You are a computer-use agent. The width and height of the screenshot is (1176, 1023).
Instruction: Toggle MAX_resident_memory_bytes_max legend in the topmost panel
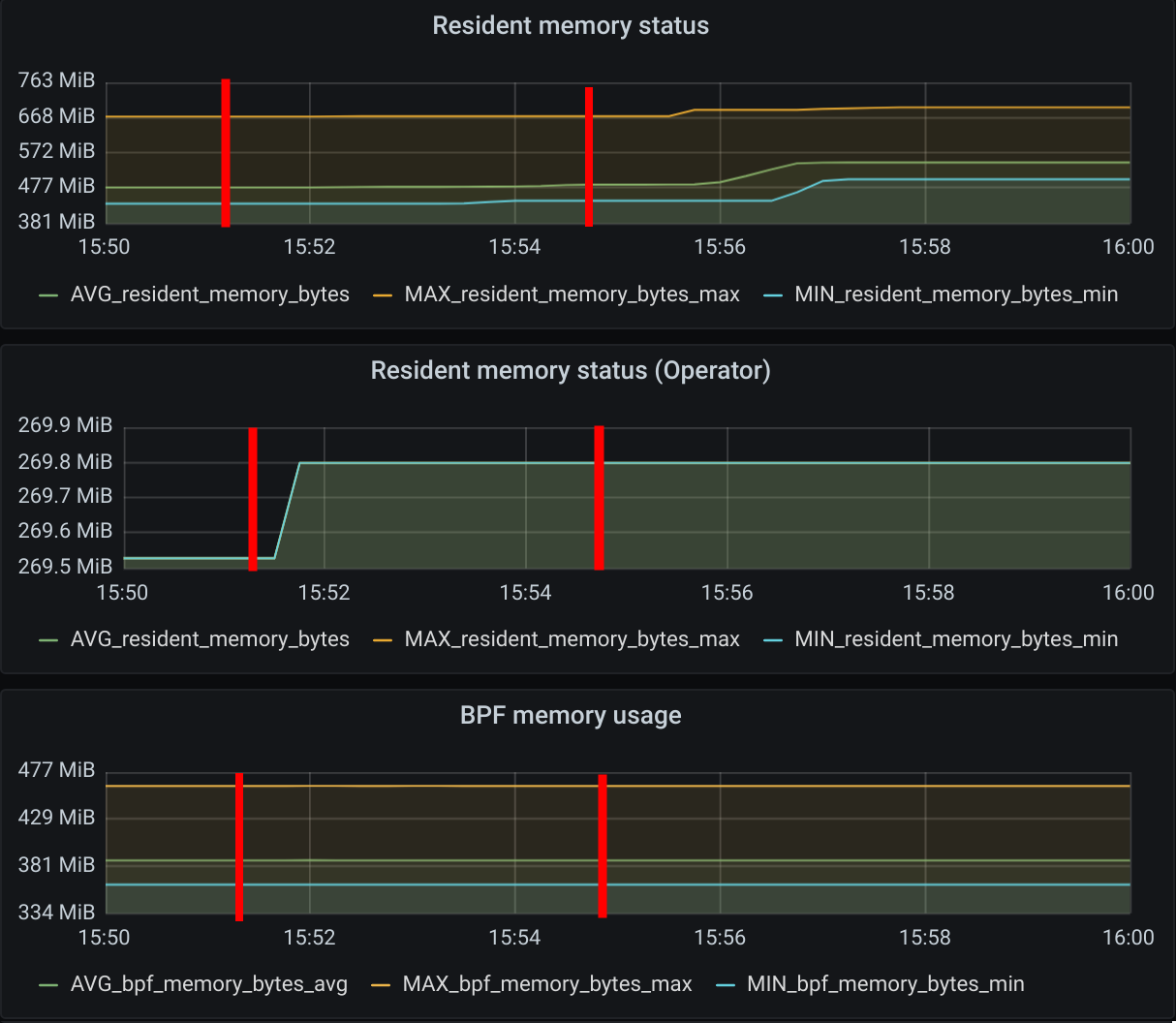click(x=572, y=294)
